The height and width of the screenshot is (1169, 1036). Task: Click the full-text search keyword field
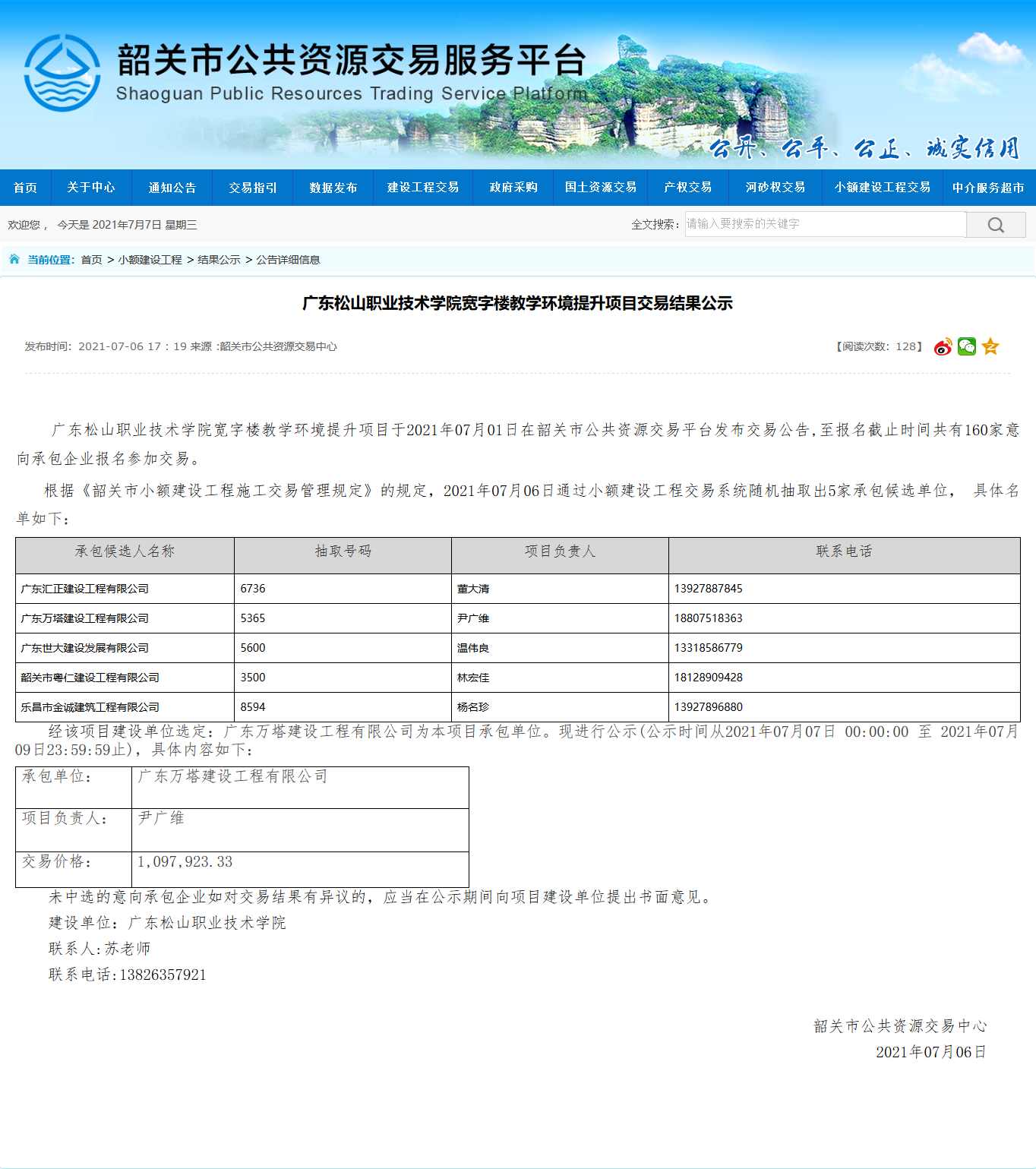(x=825, y=224)
